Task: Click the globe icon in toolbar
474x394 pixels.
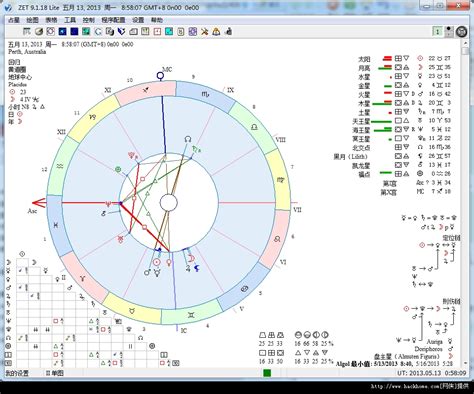Action: (x=39, y=32)
